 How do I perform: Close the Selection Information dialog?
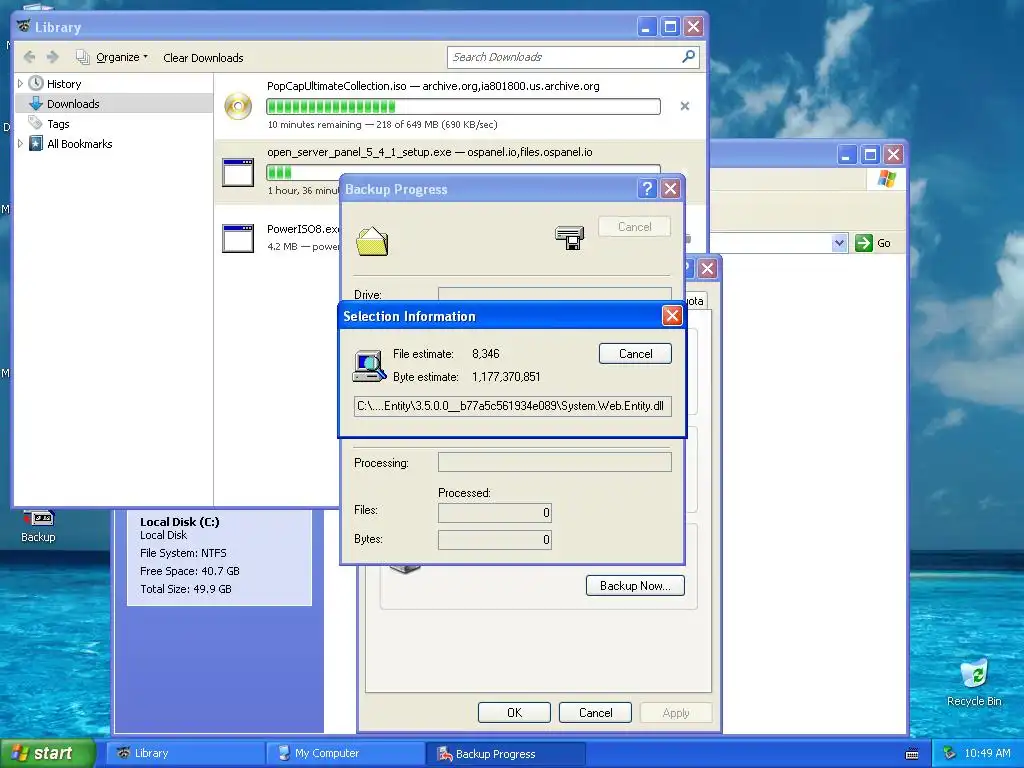[x=672, y=316]
